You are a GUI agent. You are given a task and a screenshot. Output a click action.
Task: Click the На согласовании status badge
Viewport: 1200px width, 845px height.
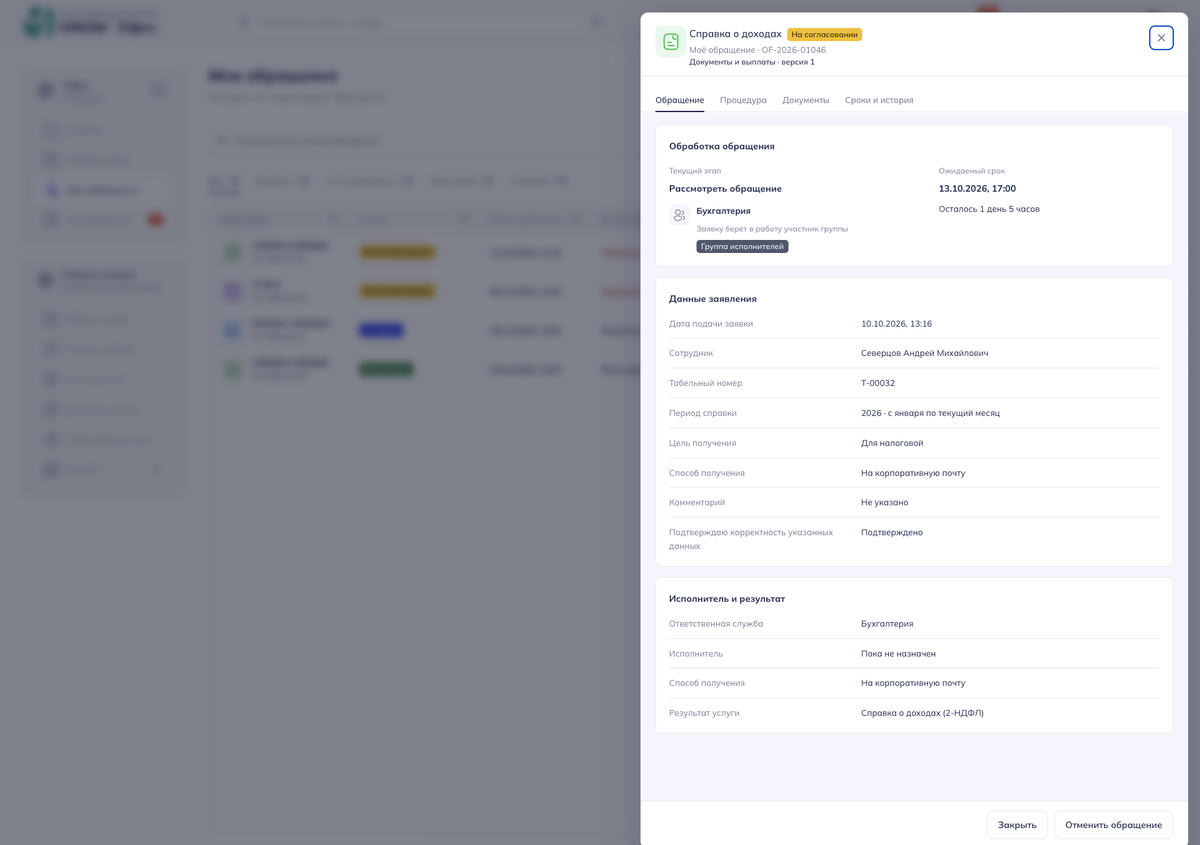[x=824, y=34]
